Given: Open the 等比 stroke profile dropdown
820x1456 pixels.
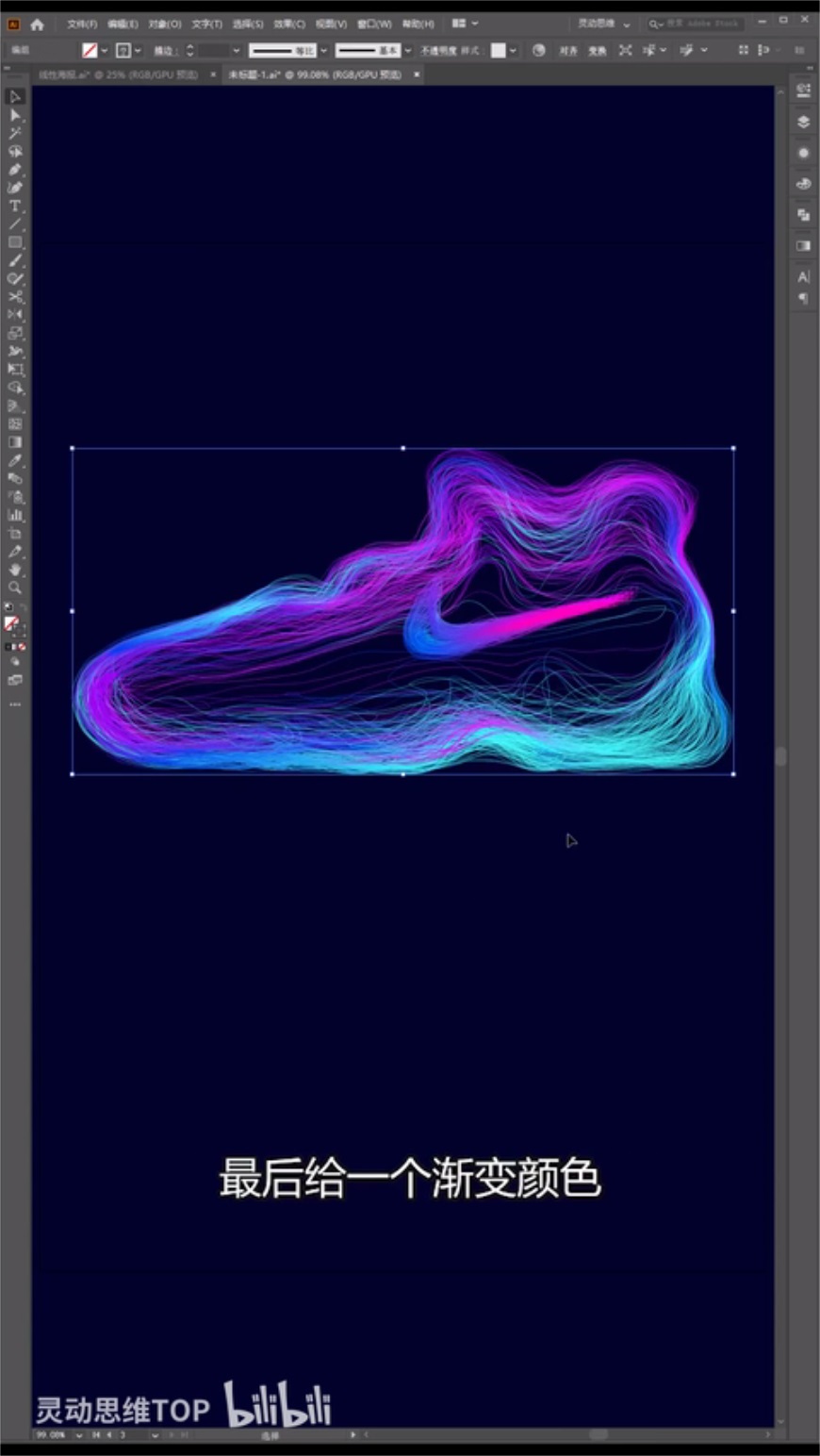Looking at the screenshot, I should tap(324, 51).
